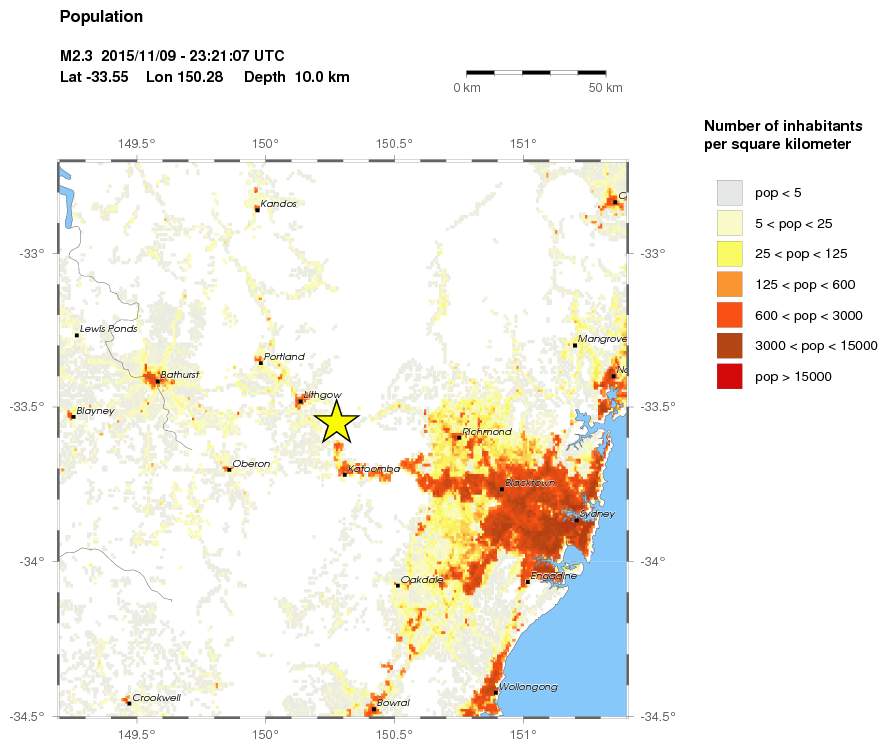Select the orange '125 < pop < 600' swatch
This screenshot has height=749, width=888.
(729, 284)
